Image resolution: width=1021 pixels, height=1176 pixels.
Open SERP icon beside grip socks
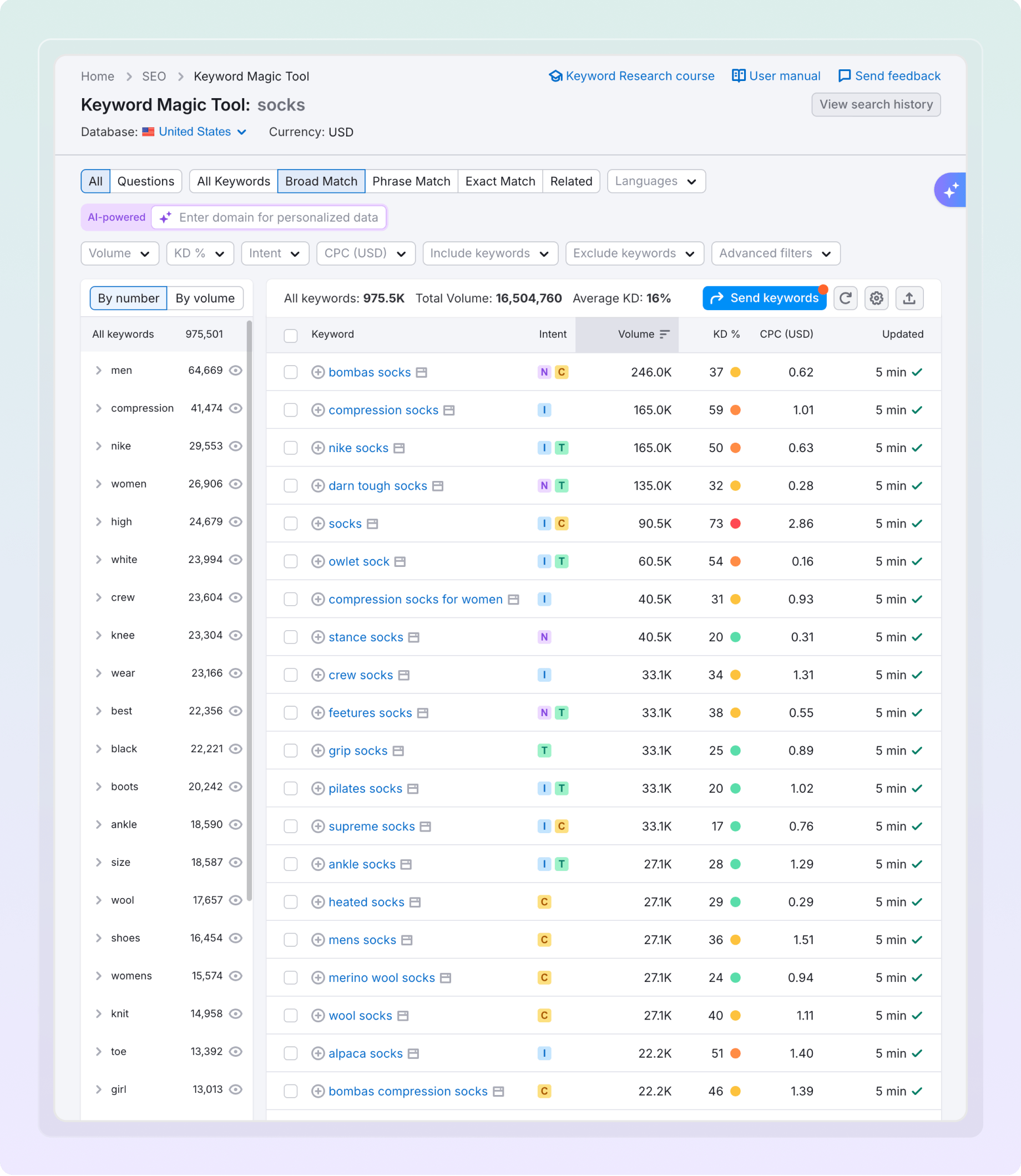pyautogui.click(x=398, y=751)
